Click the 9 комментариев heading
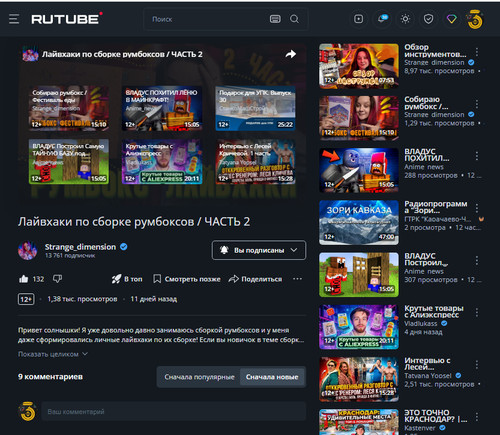The height and width of the screenshot is (435, 500). (x=50, y=377)
